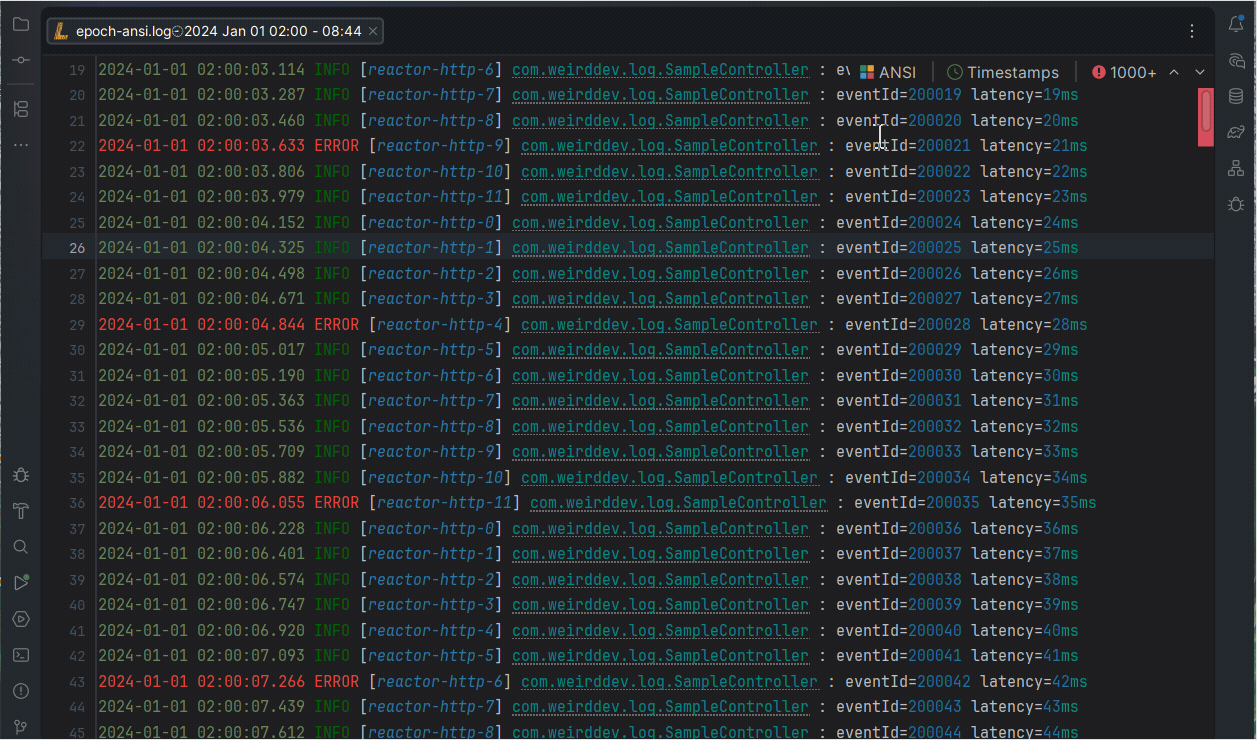Click eventId=200042 on line 43
The height and width of the screenshot is (740, 1257).
click(908, 681)
